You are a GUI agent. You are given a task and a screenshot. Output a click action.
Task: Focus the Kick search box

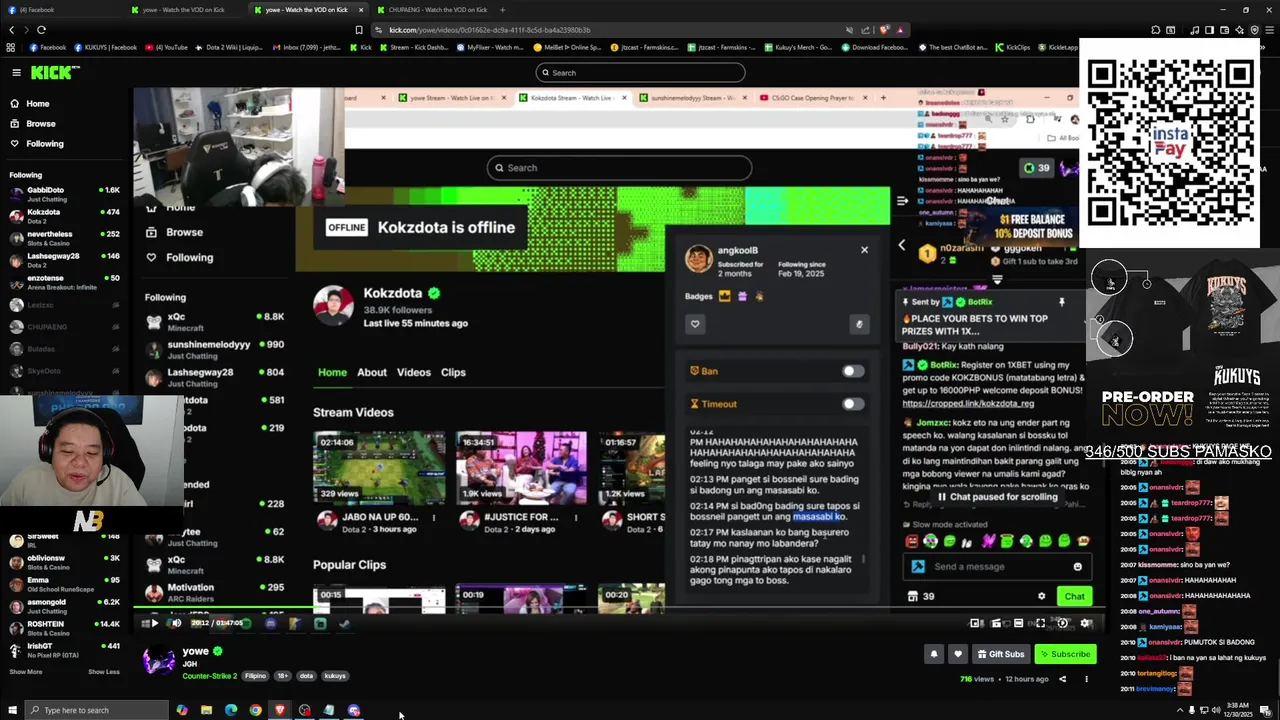(640, 72)
